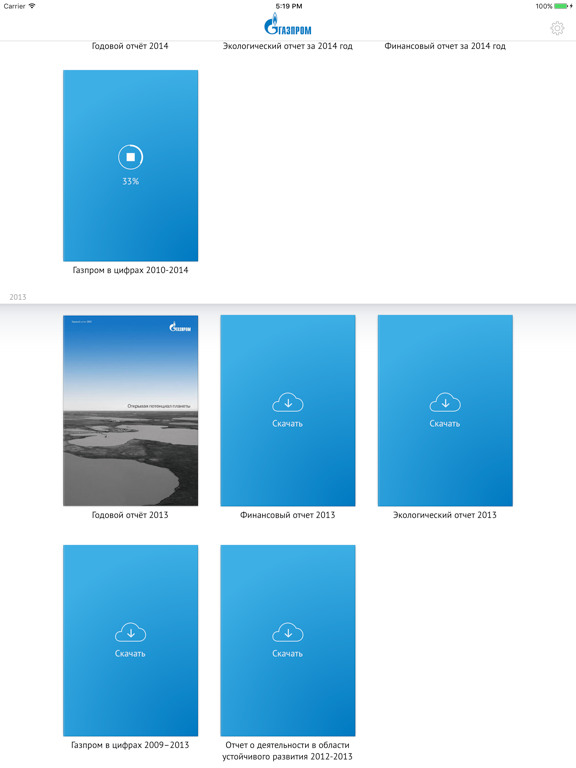The width and height of the screenshot is (576, 768).
Task: Select title Финансовый отчет за 2014 год
Action: click(445, 46)
